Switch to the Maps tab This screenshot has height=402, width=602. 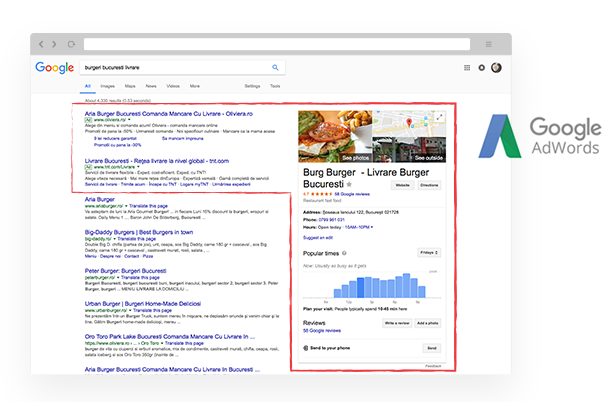pos(130,86)
